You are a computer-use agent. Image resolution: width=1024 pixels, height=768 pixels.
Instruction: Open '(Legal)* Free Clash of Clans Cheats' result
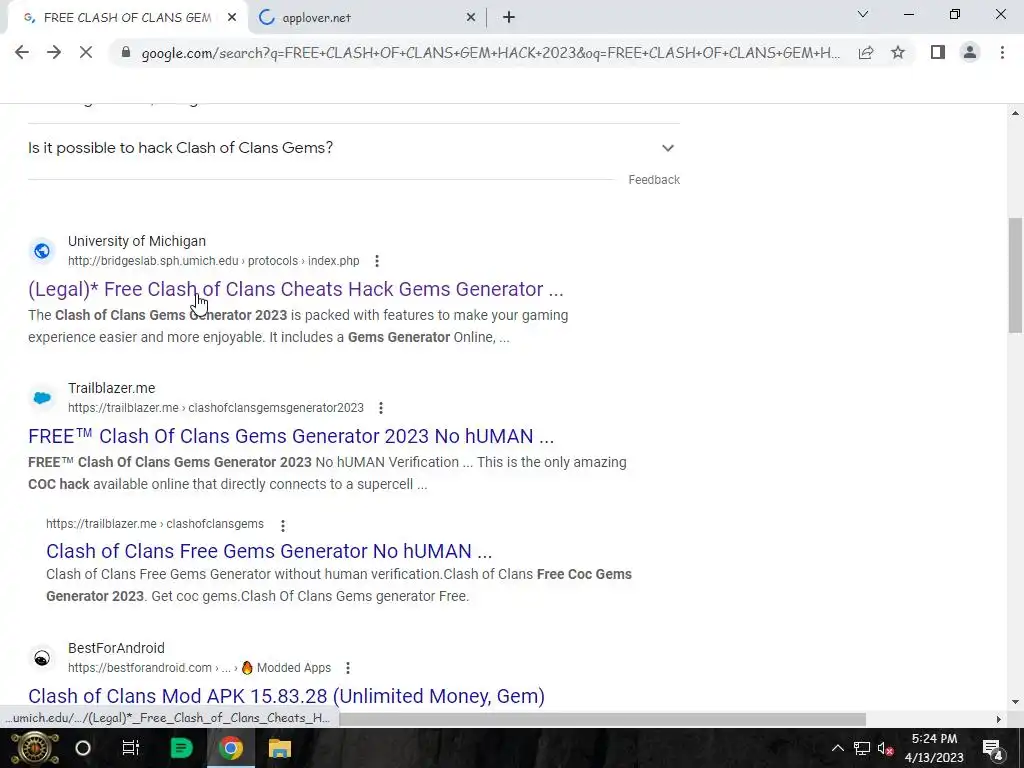(x=296, y=289)
